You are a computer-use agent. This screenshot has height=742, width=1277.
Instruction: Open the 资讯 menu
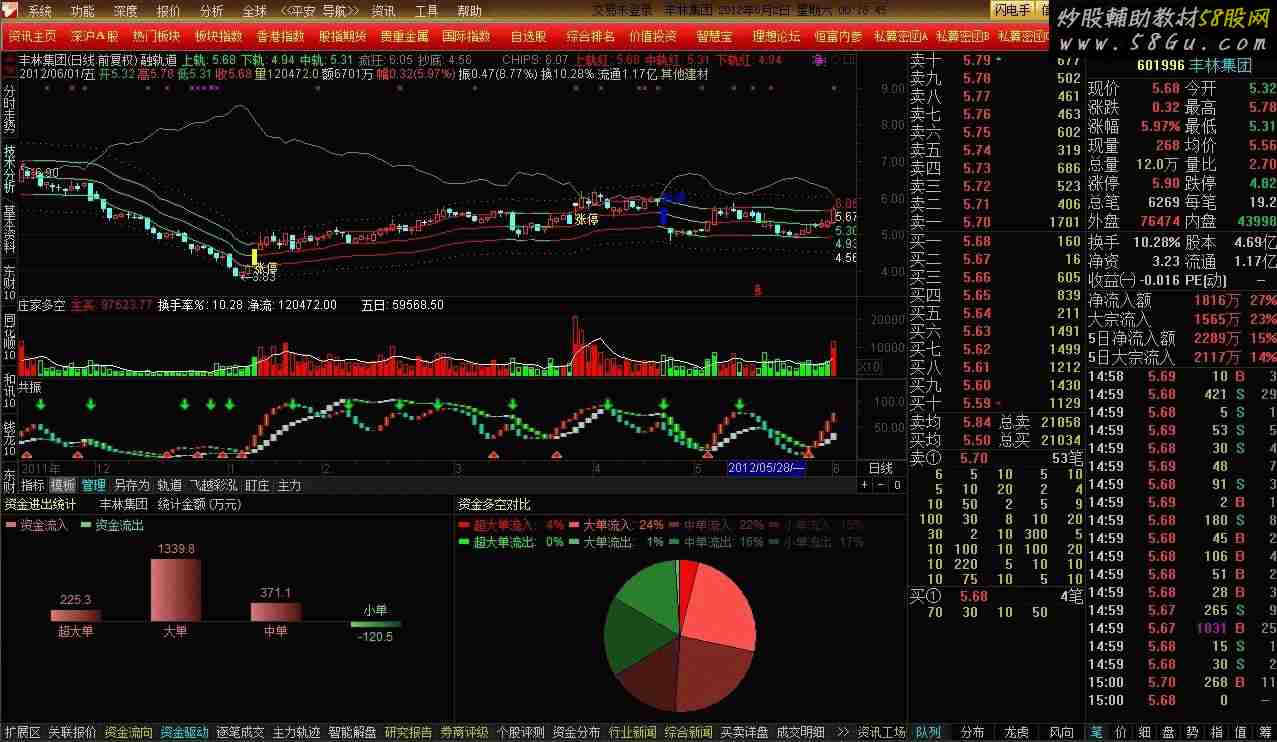pos(383,12)
